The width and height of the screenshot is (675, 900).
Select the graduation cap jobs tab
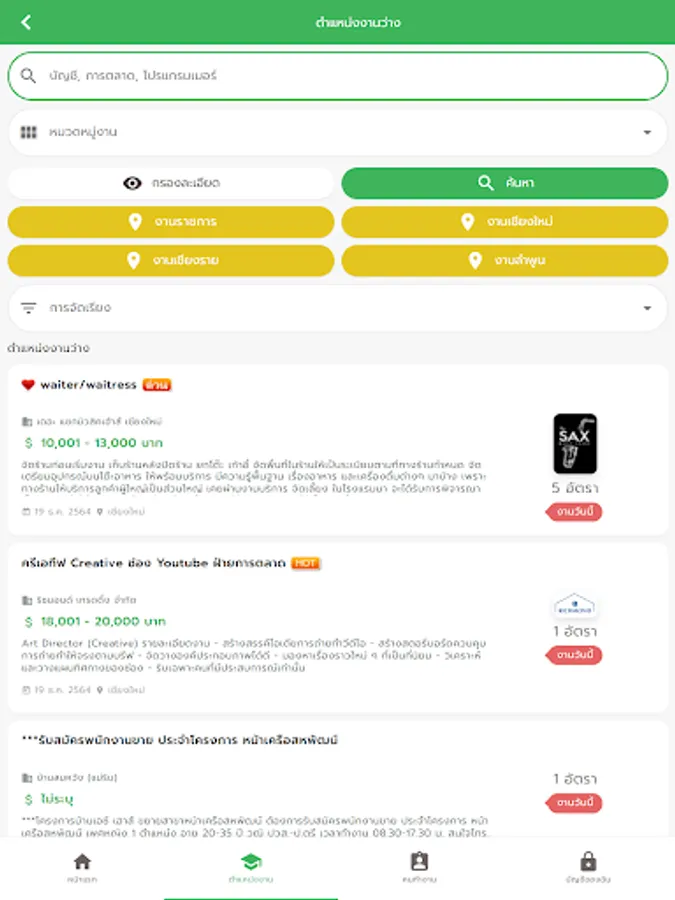coord(251,862)
